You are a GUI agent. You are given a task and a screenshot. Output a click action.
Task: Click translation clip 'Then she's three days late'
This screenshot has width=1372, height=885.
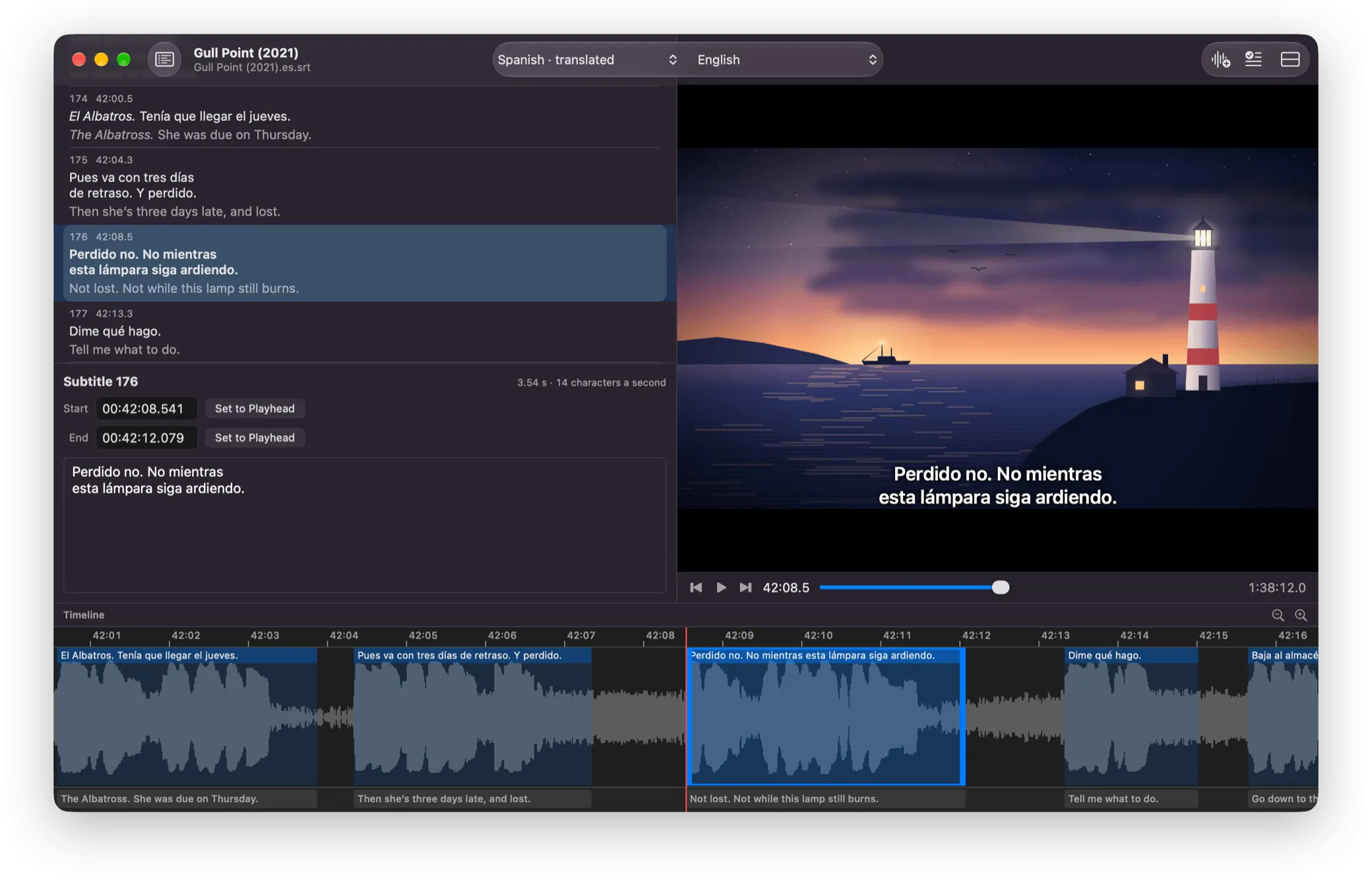[473, 799]
